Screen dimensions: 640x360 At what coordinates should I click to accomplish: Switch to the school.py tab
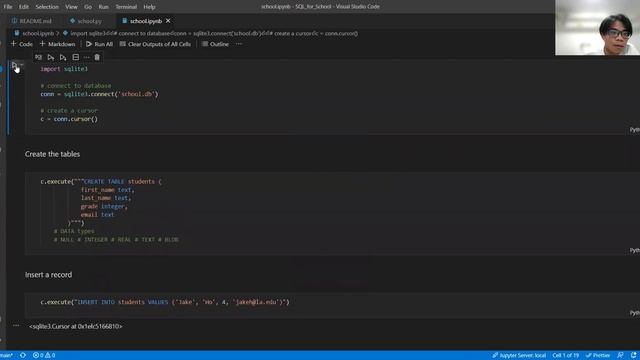tap(86, 21)
